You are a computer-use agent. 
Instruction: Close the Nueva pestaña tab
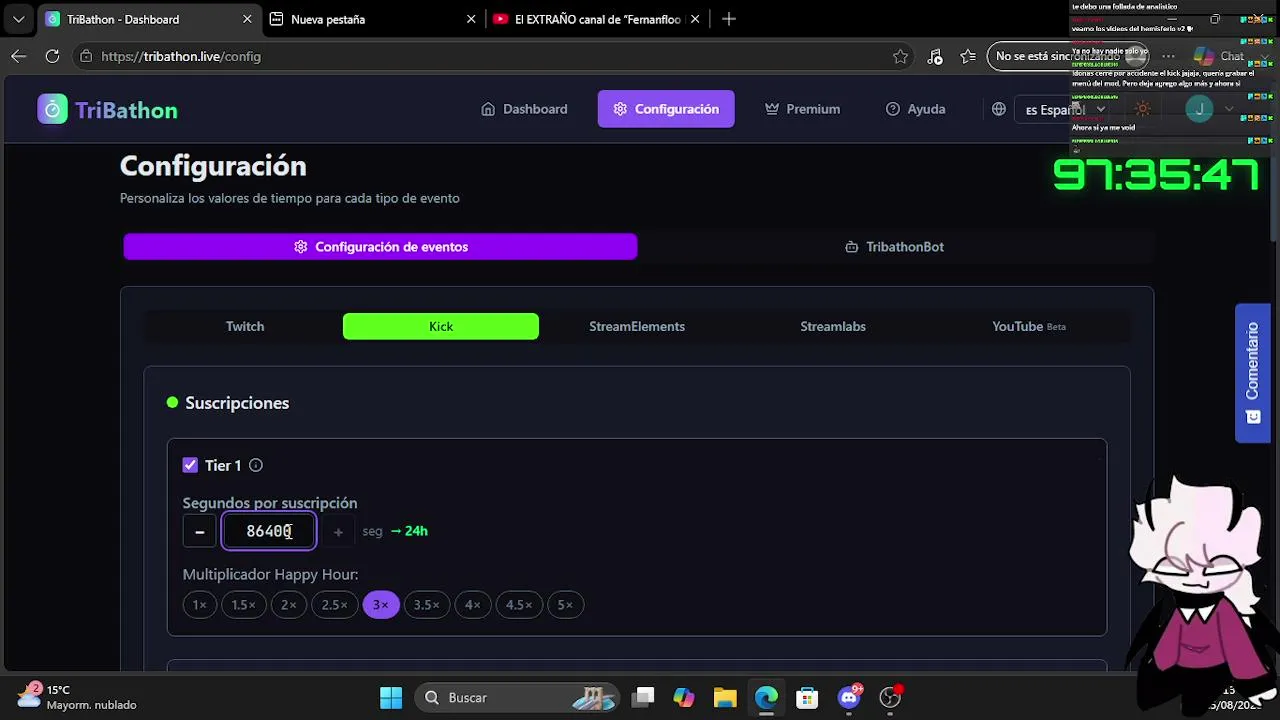point(471,19)
